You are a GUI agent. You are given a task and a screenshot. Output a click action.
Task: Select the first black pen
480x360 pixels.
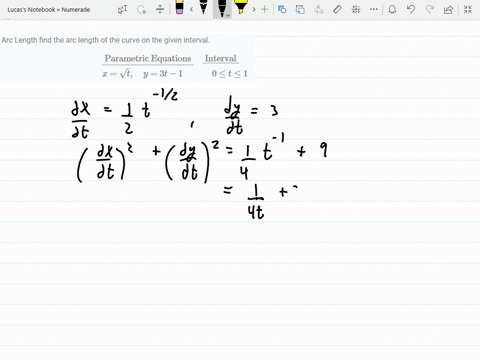pyautogui.click(x=203, y=7)
